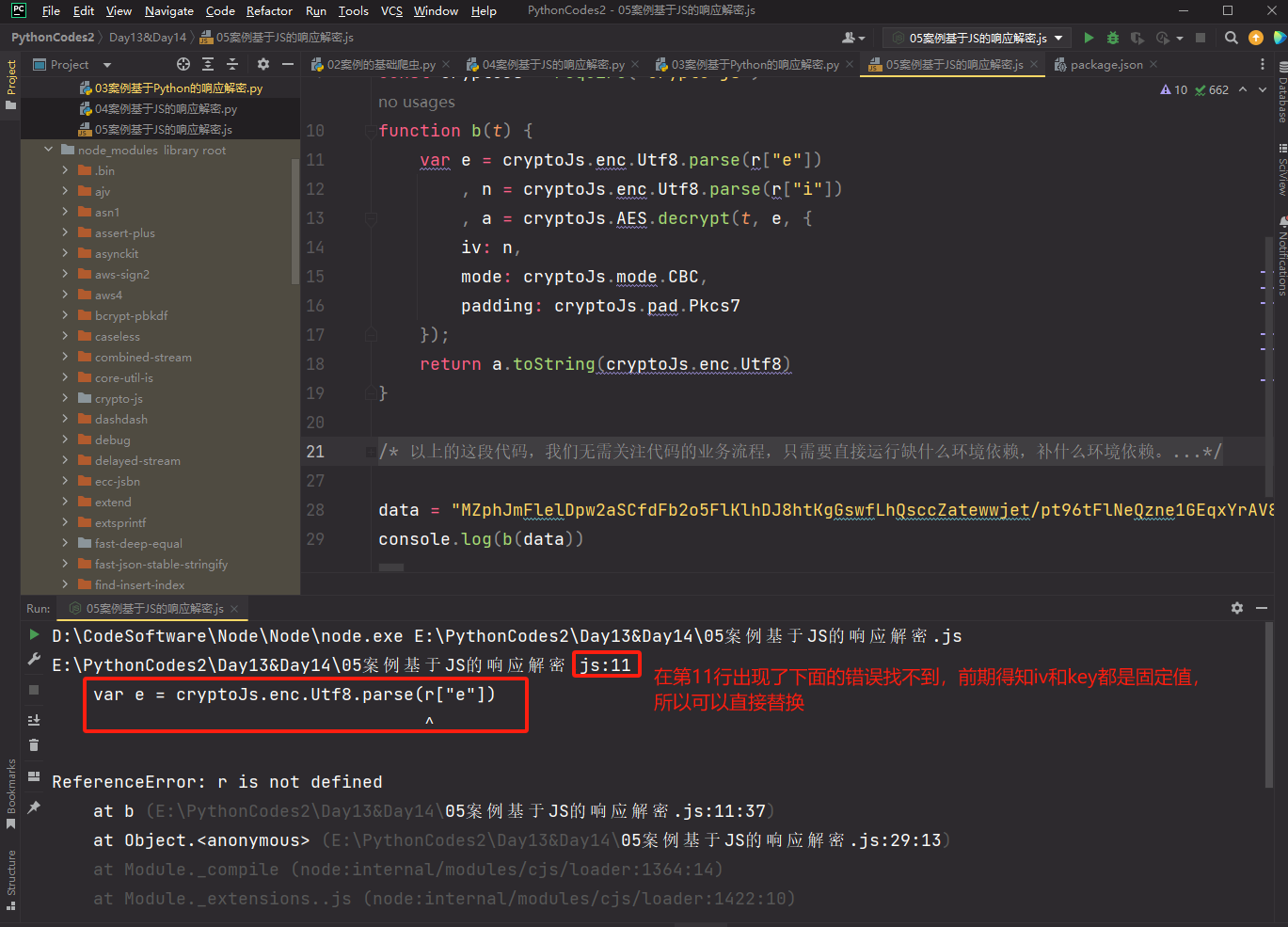Place cursor in console.log(b(data)) line

(x=481, y=539)
